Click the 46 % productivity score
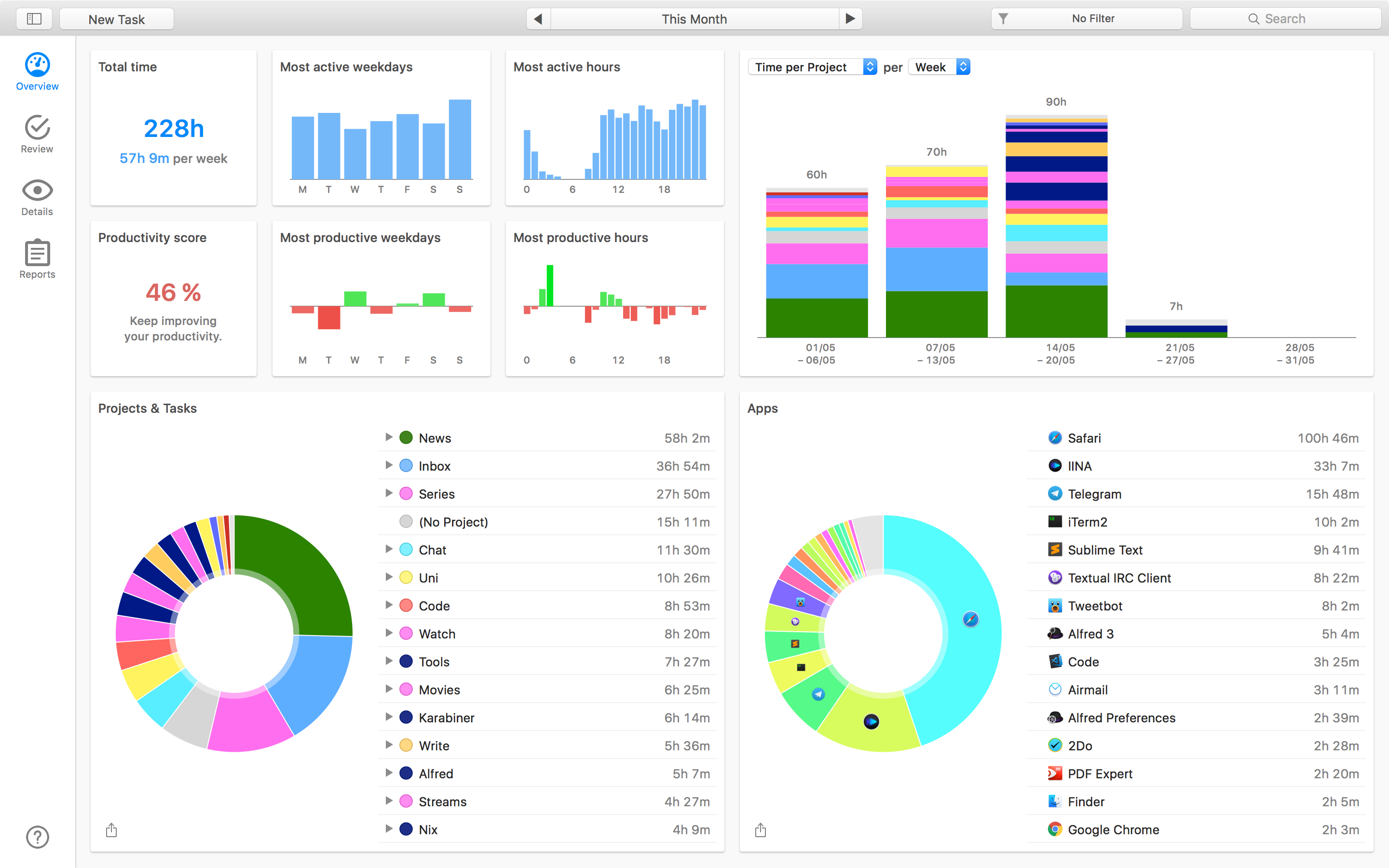The image size is (1389, 868). pos(173,292)
